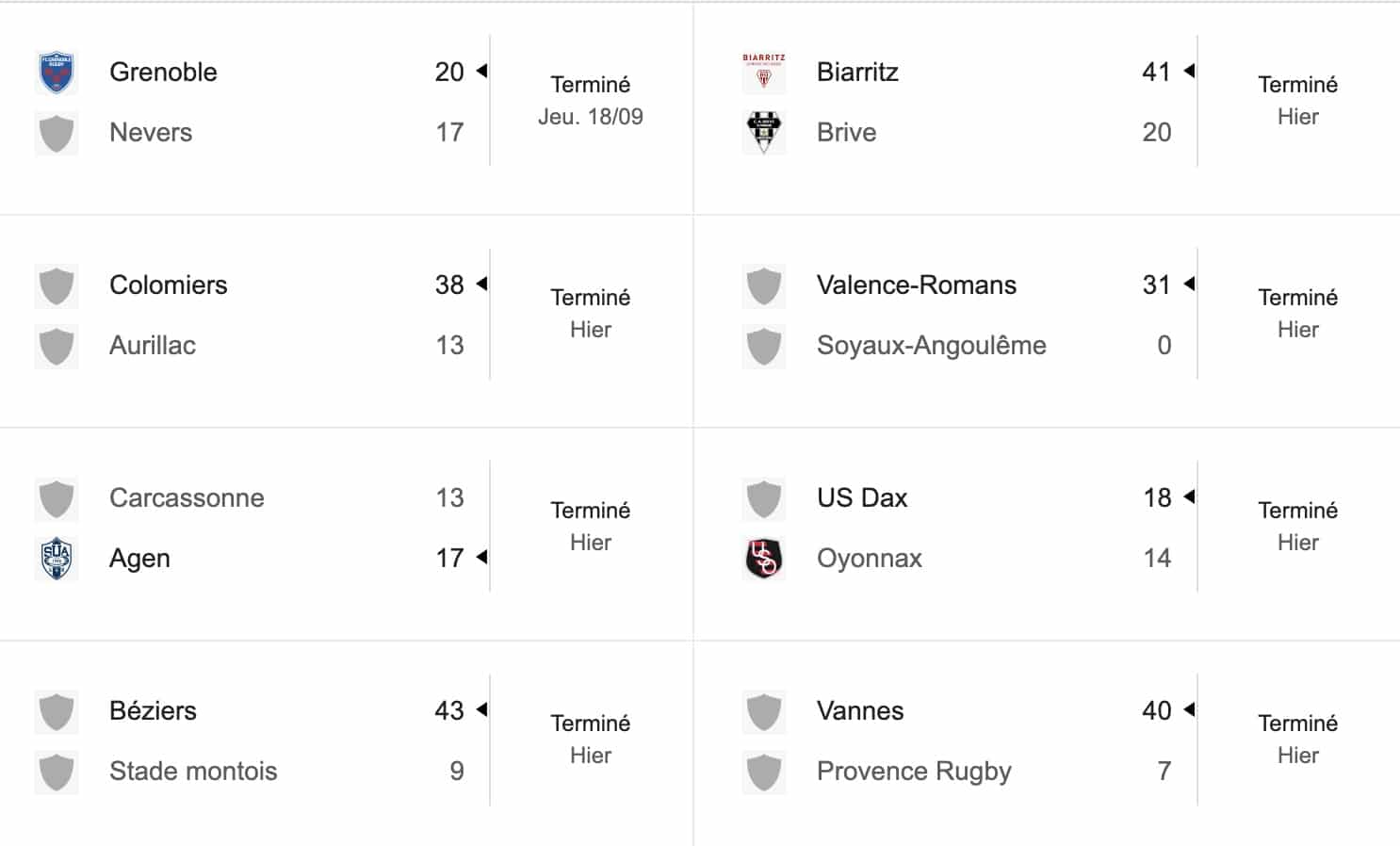Click the Oyonnax club logo
The image size is (1400, 846).
764,559
